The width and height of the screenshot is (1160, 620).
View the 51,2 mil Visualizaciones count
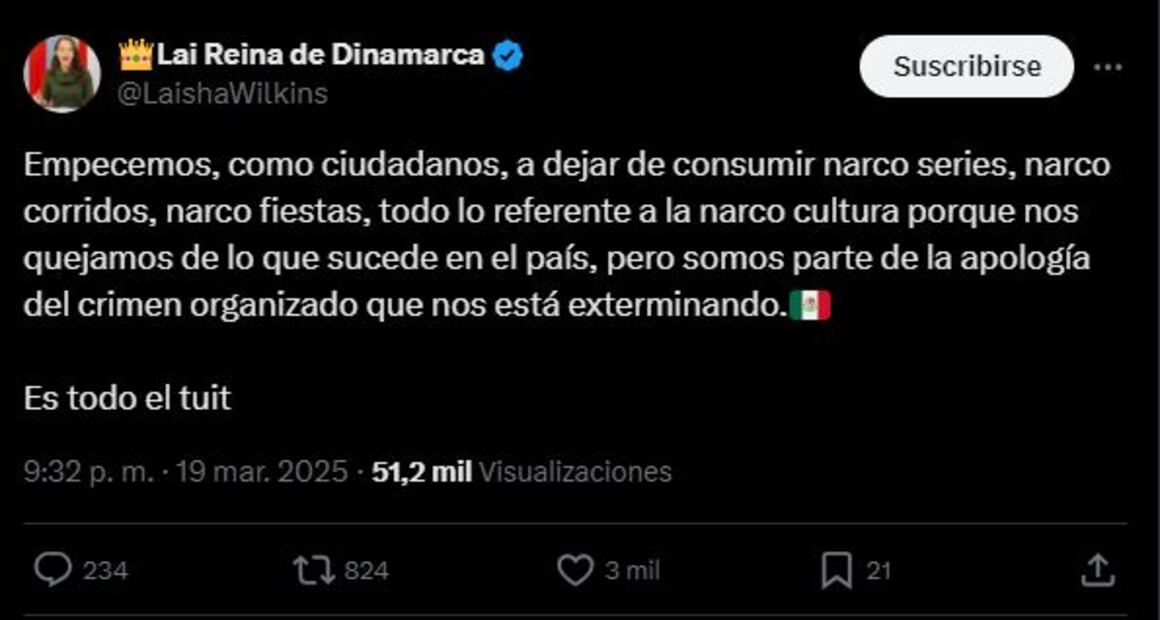point(522,471)
